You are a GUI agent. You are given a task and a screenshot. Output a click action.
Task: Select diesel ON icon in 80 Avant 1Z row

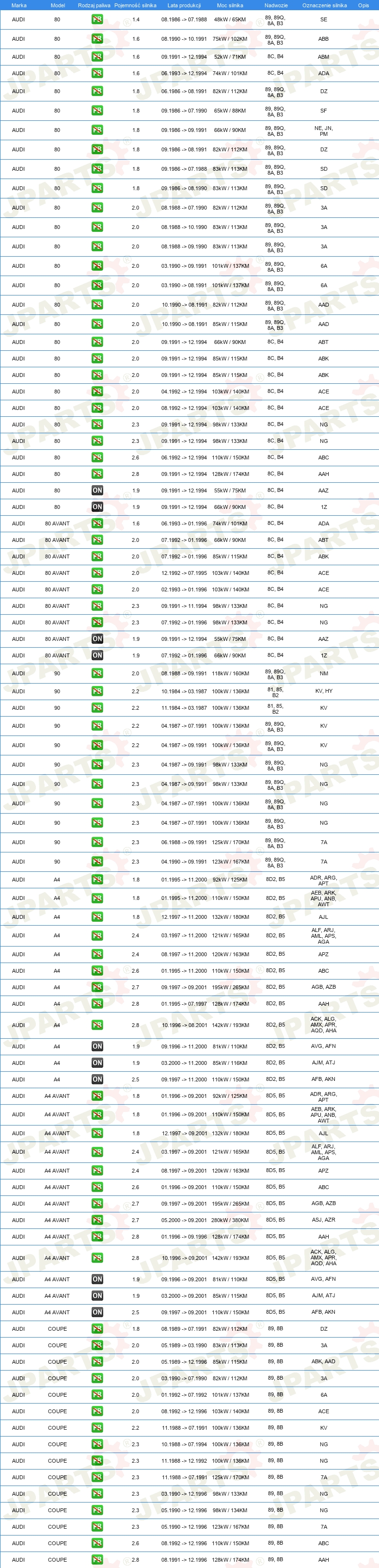97,655
